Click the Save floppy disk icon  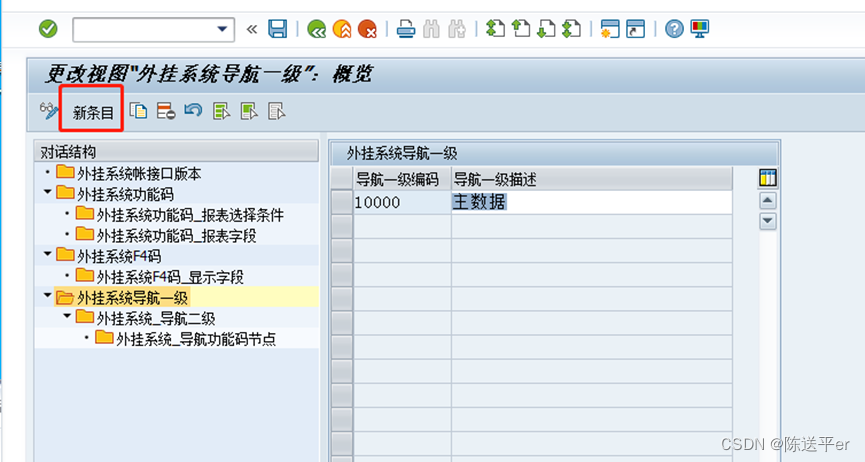(x=277, y=29)
